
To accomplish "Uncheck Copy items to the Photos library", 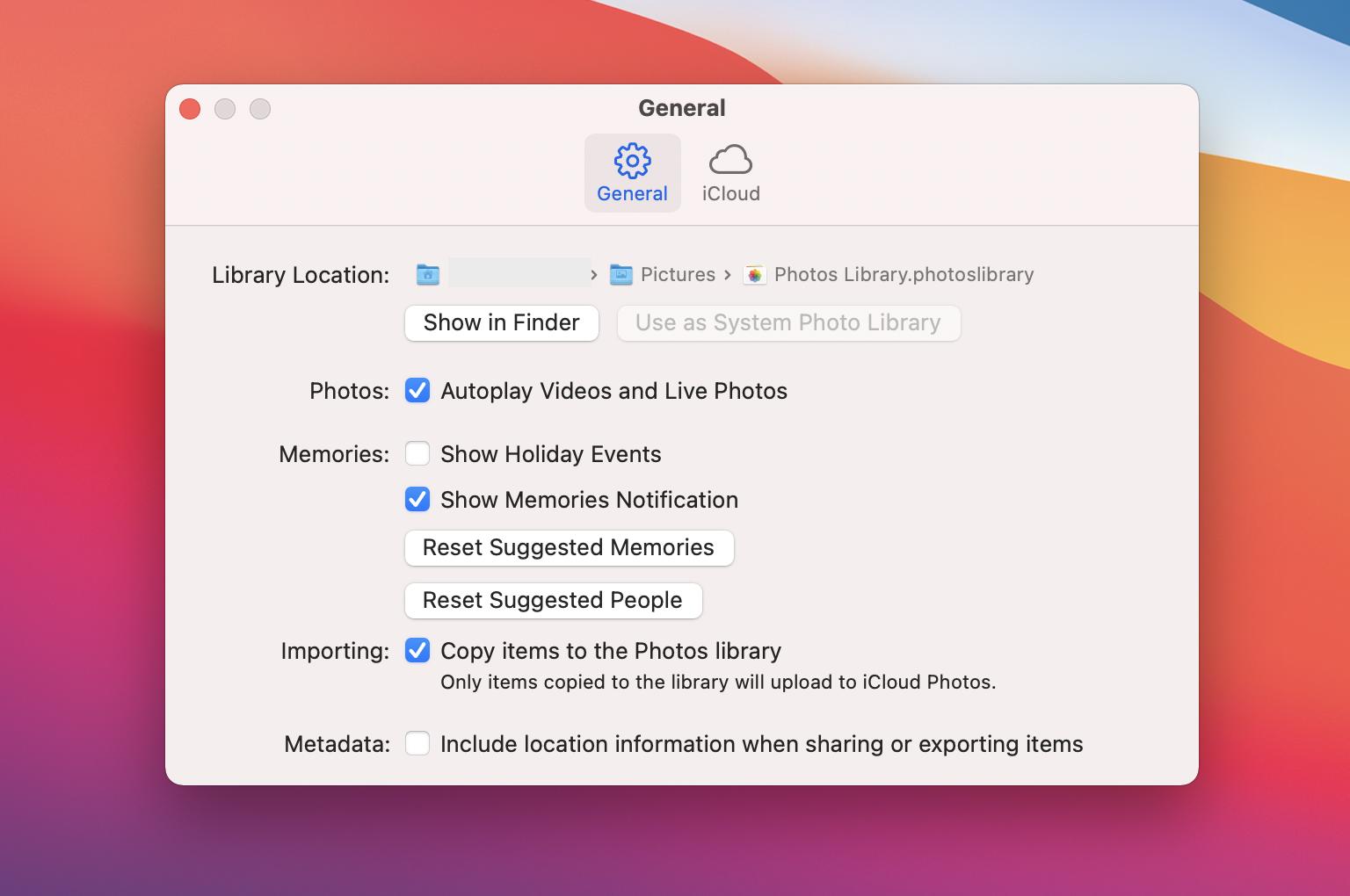I will point(417,651).
